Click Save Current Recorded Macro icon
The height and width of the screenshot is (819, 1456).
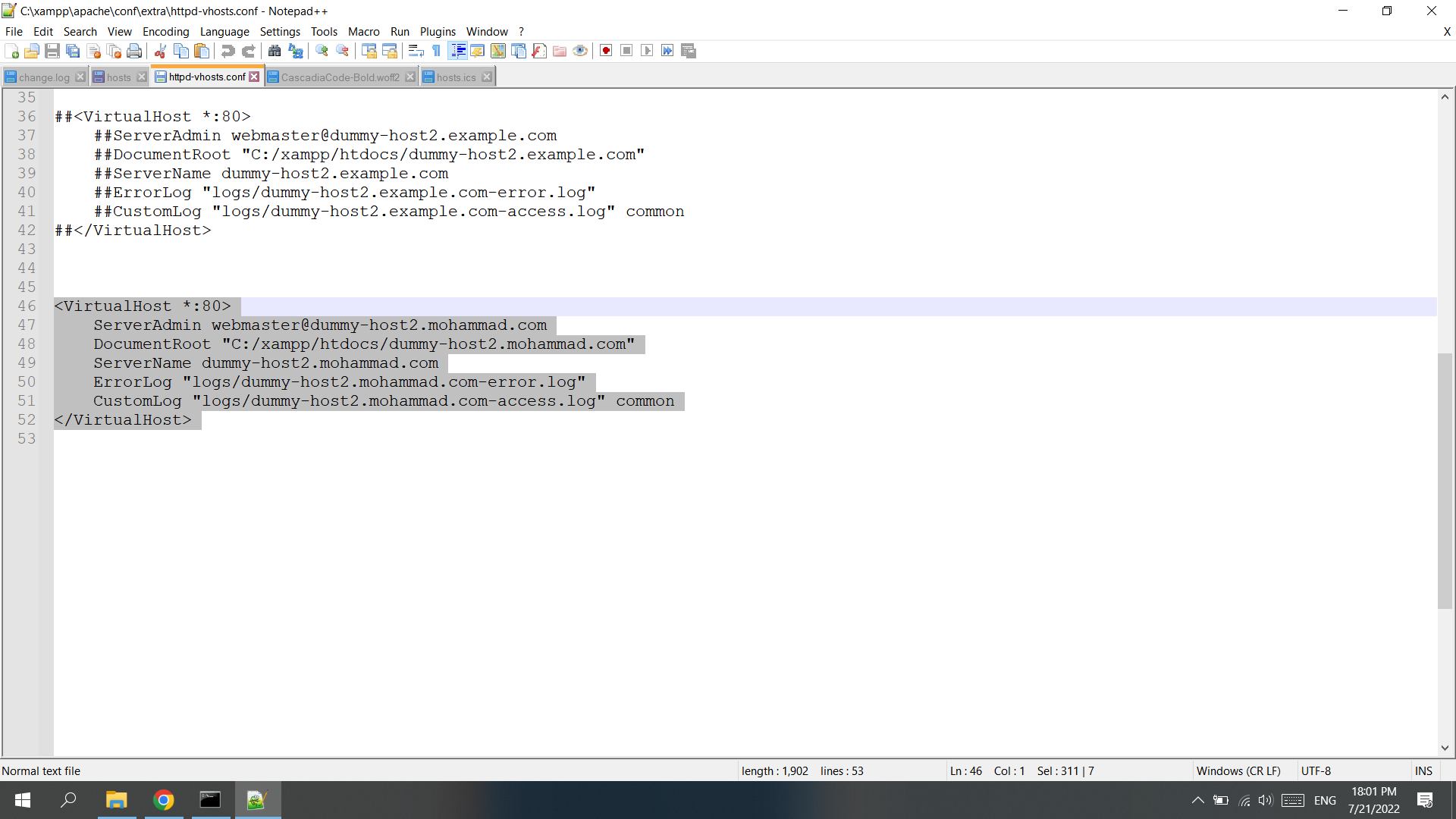click(689, 51)
